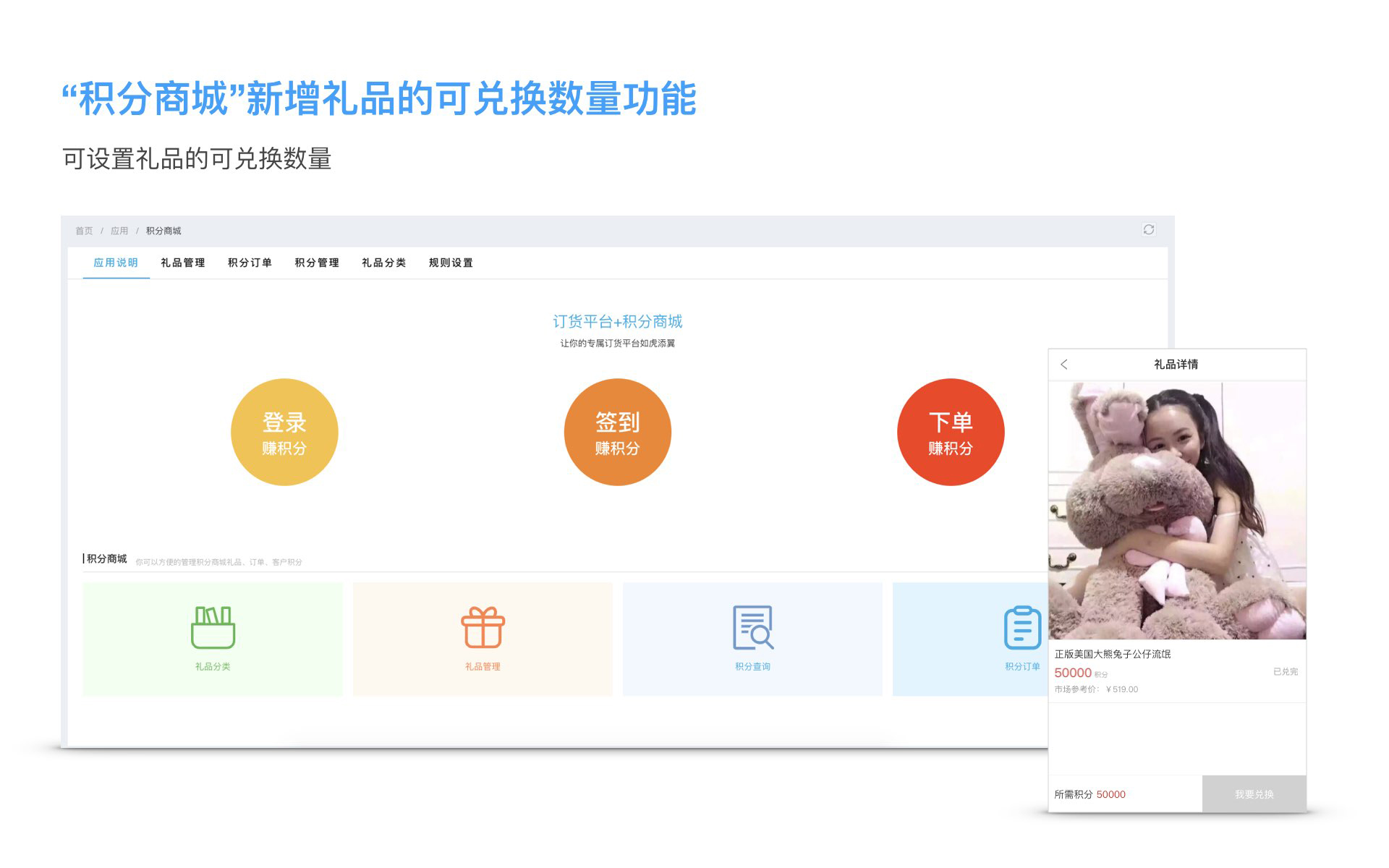
Task: Open the 礼品分类 tab
Action: pos(383,263)
